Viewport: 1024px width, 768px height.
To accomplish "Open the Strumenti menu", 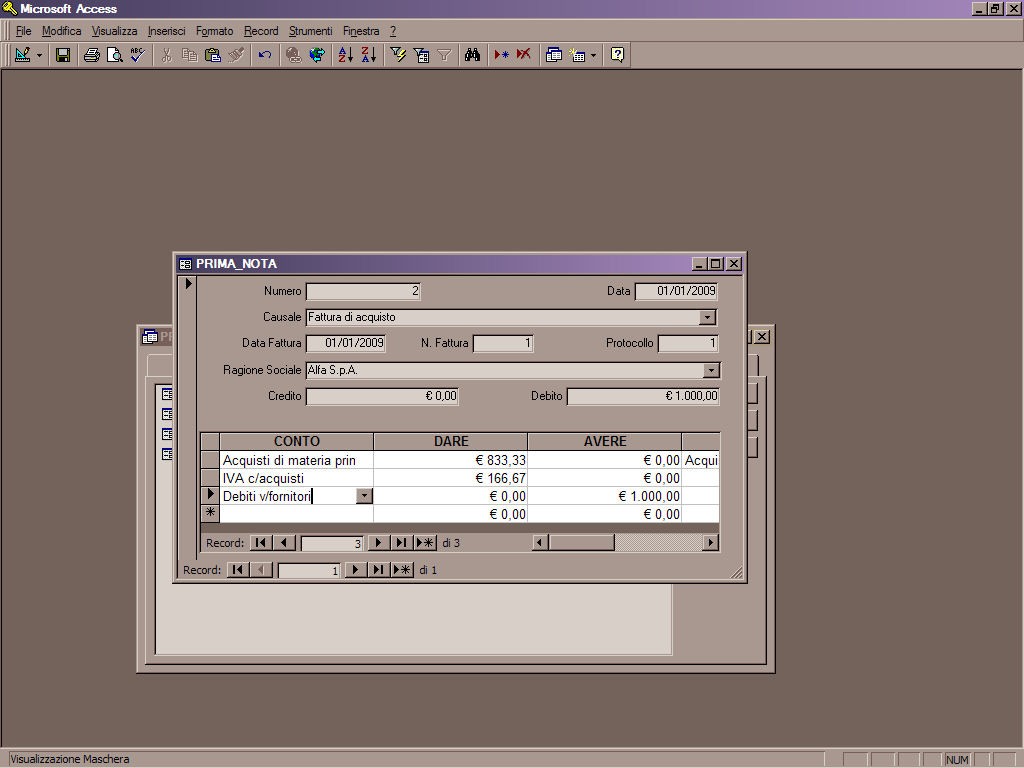I will (310, 31).
